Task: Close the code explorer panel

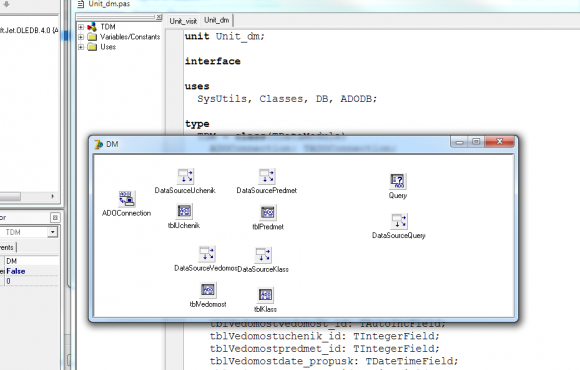Action: [x=159, y=17]
